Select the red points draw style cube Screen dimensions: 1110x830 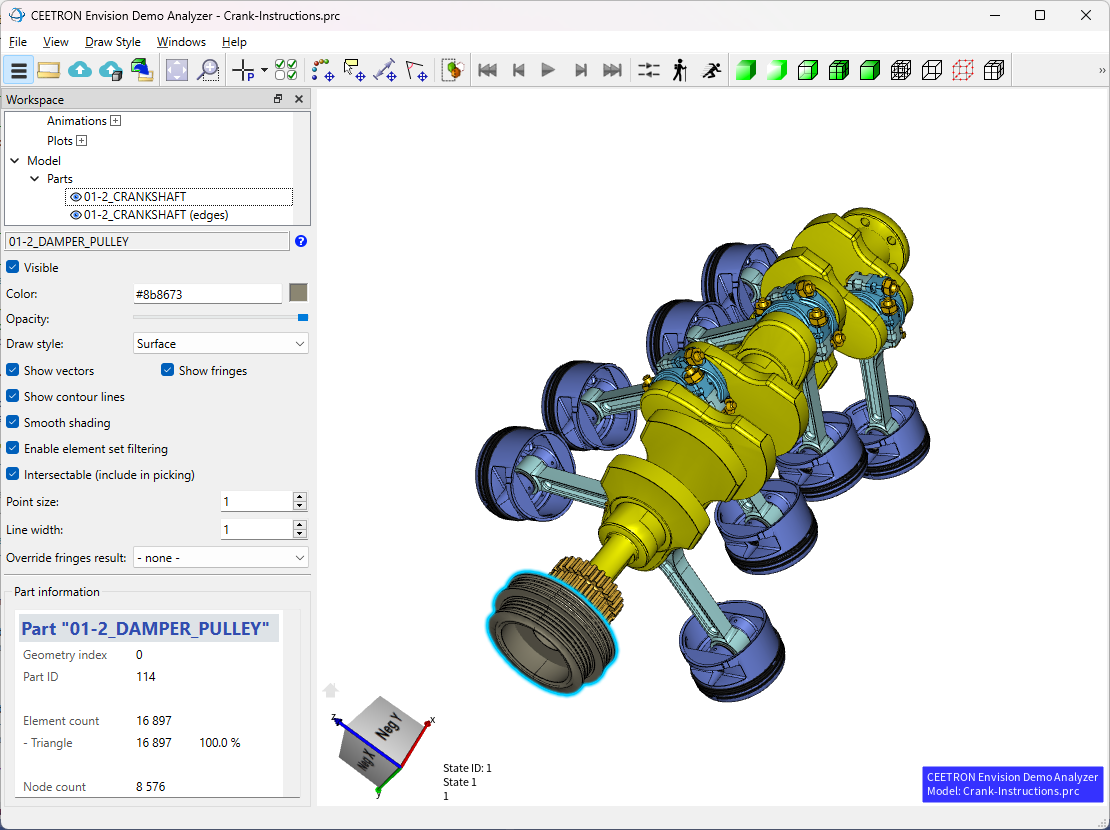pyautogui.click(x=963, y=70)
